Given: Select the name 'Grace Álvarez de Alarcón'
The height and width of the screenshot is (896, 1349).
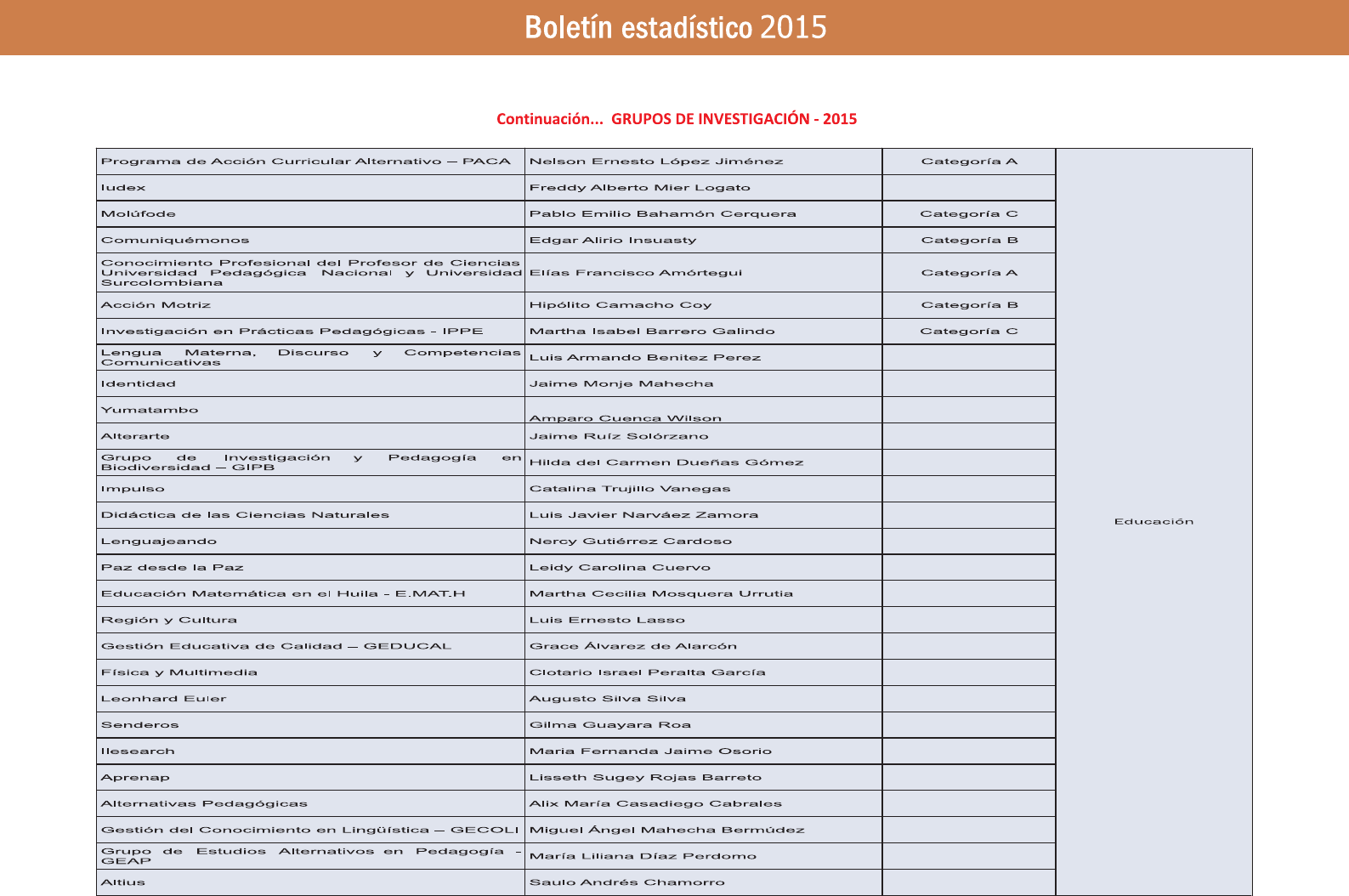Looking at the screenshot, I should 633,646.
